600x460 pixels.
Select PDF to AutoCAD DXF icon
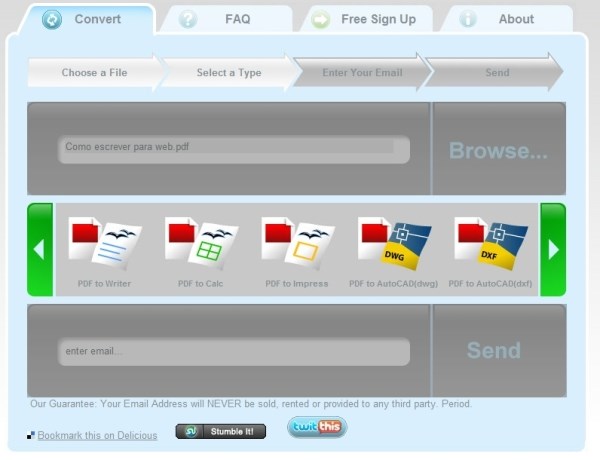point(490,244)
